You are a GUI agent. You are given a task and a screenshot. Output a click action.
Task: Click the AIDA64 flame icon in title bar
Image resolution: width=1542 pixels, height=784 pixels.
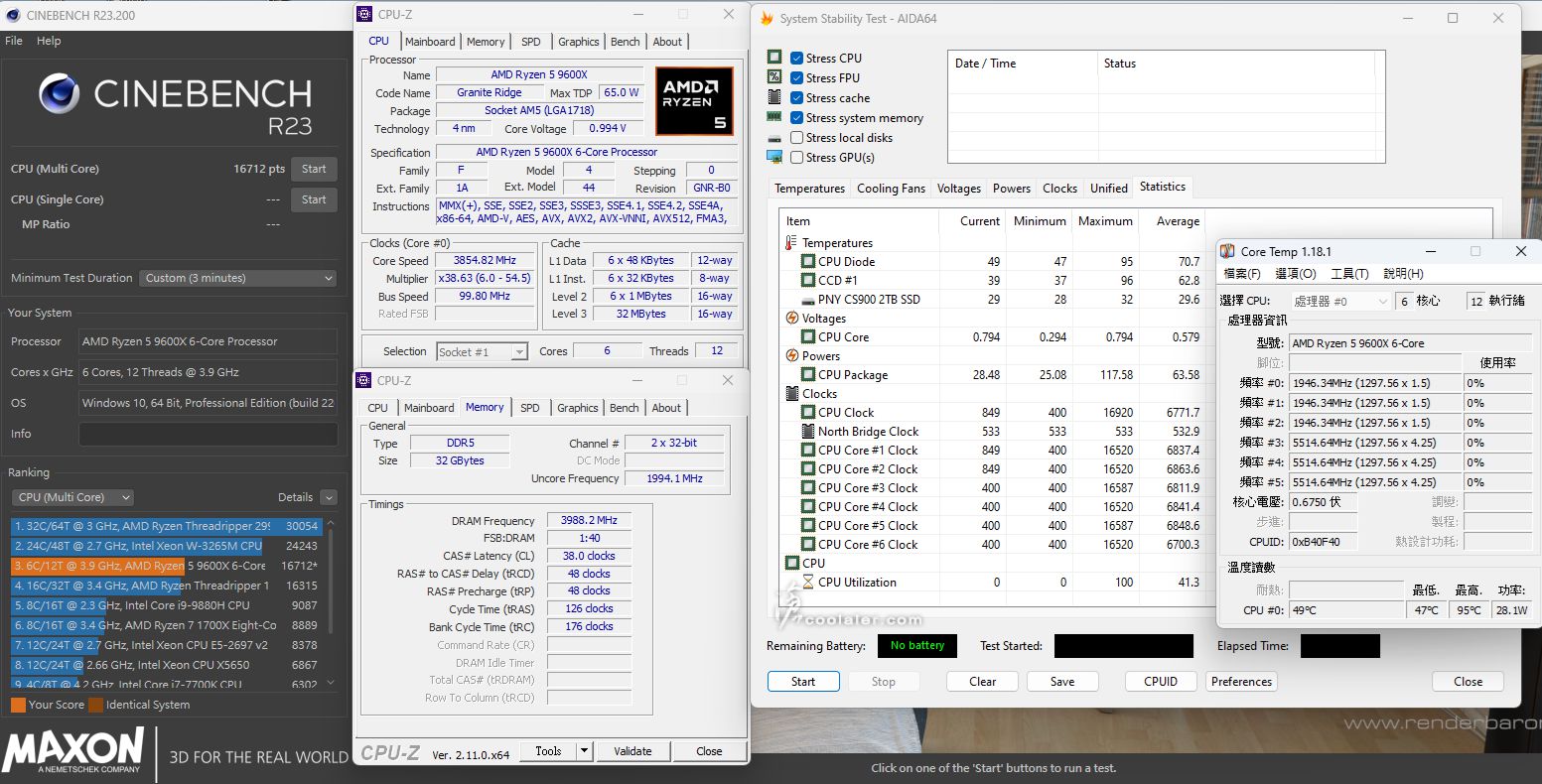pos(765,18)
